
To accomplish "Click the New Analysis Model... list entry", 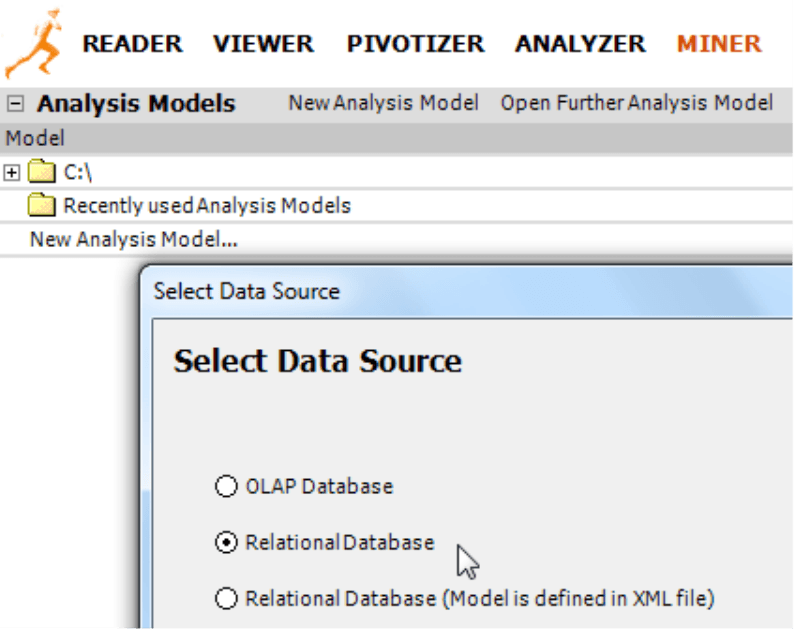I will pyautogui.click(x=134, y=239).
